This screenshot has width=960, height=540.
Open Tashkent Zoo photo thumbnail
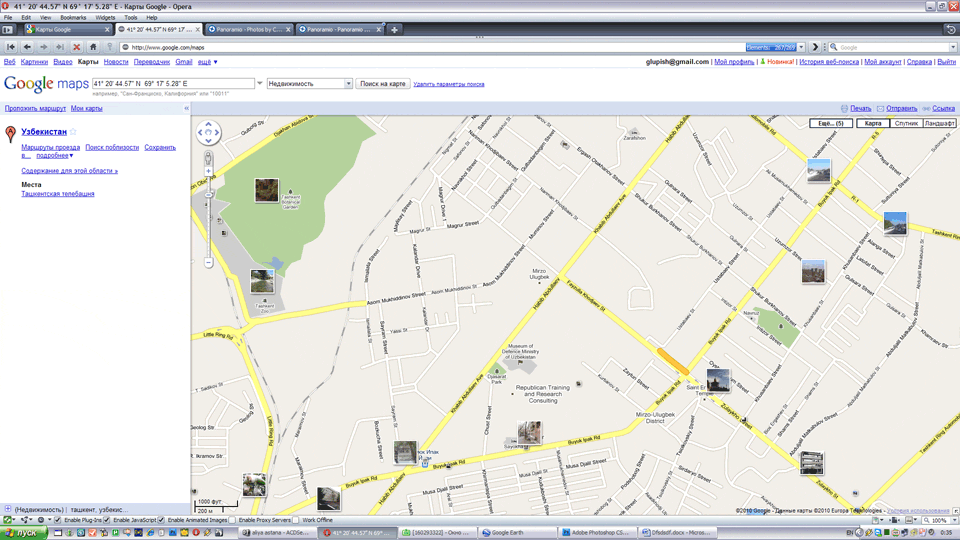(262, 282)
